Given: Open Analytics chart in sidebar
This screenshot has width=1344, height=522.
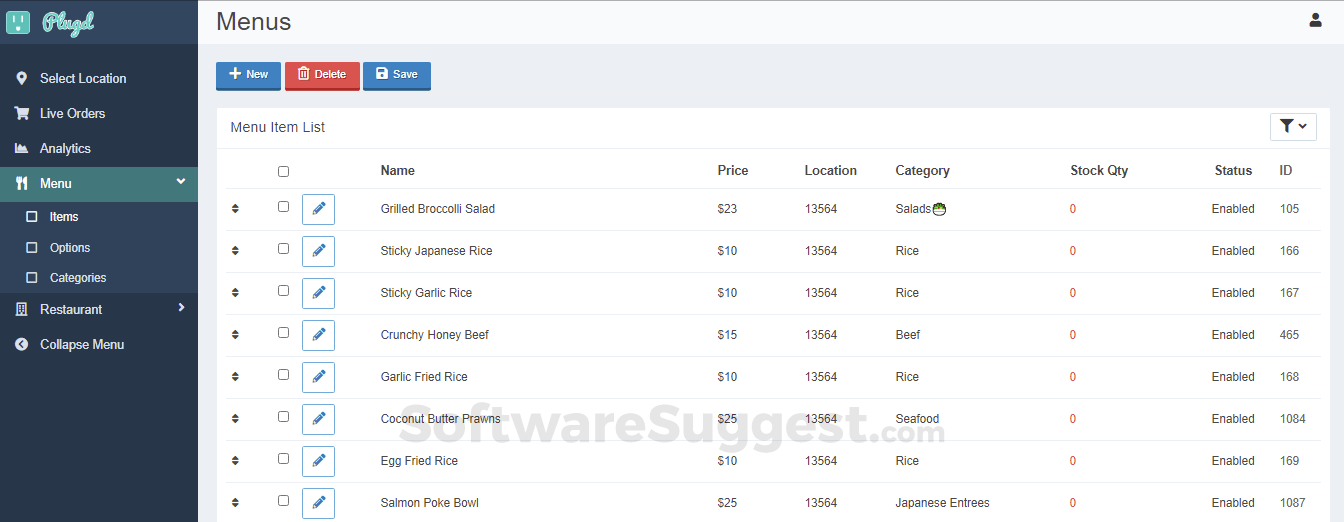Looking at the screenshot, I should (x=21, y=148).
